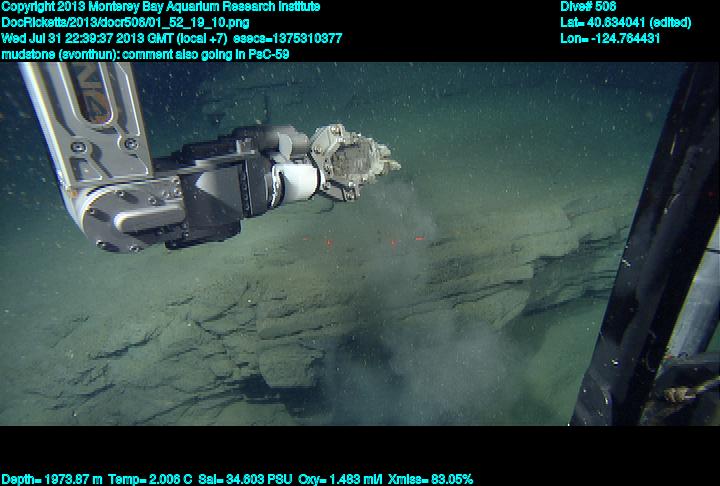Click the Dive# 506 label

pos(589,7)
